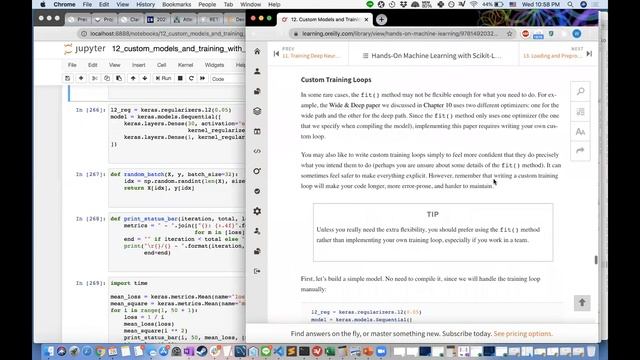The height and width of the screenshot is (360, 640).
Task: Click the scroll-to-top arrow button
Action: pyautogui.click(x=582, y=303)
